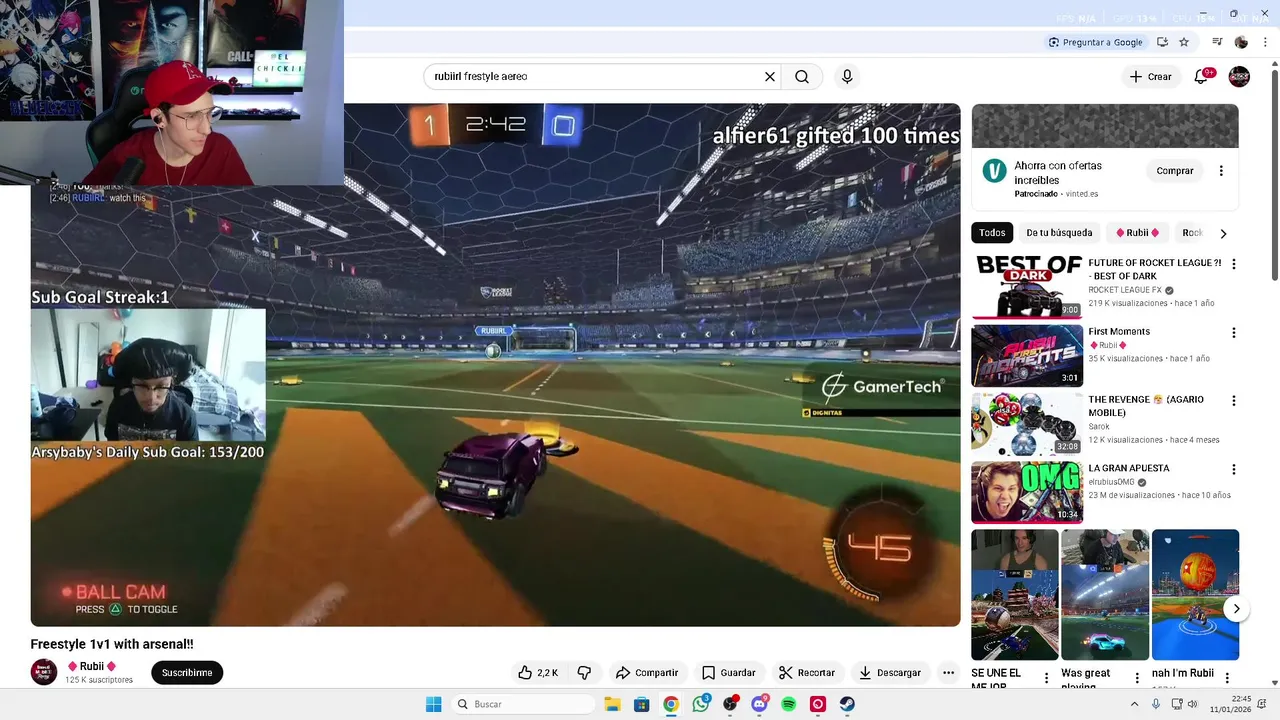Open Discord from the taskbar
Viewport: 1280px width, 720px height.
pos(759,704)
